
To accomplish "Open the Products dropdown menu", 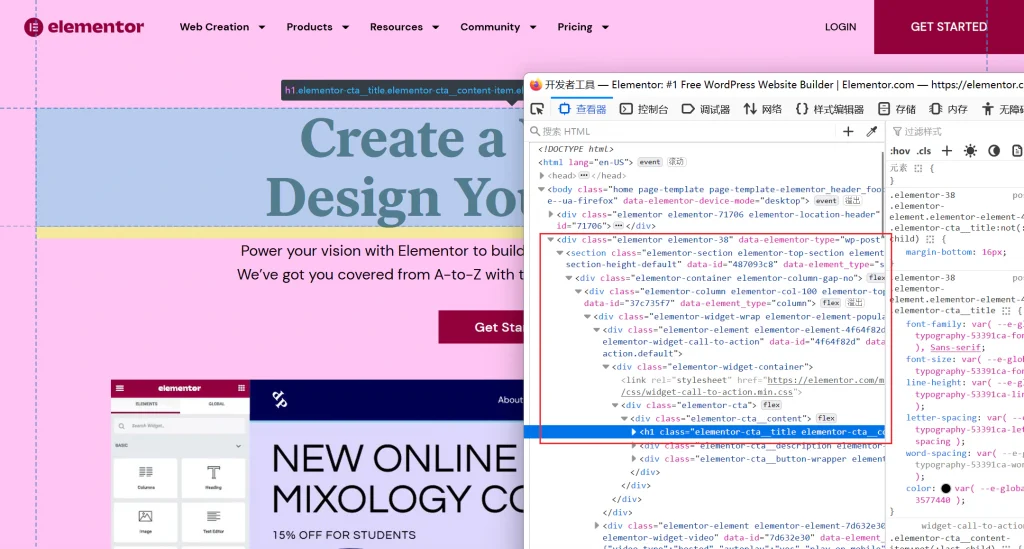I will (317, 27).
